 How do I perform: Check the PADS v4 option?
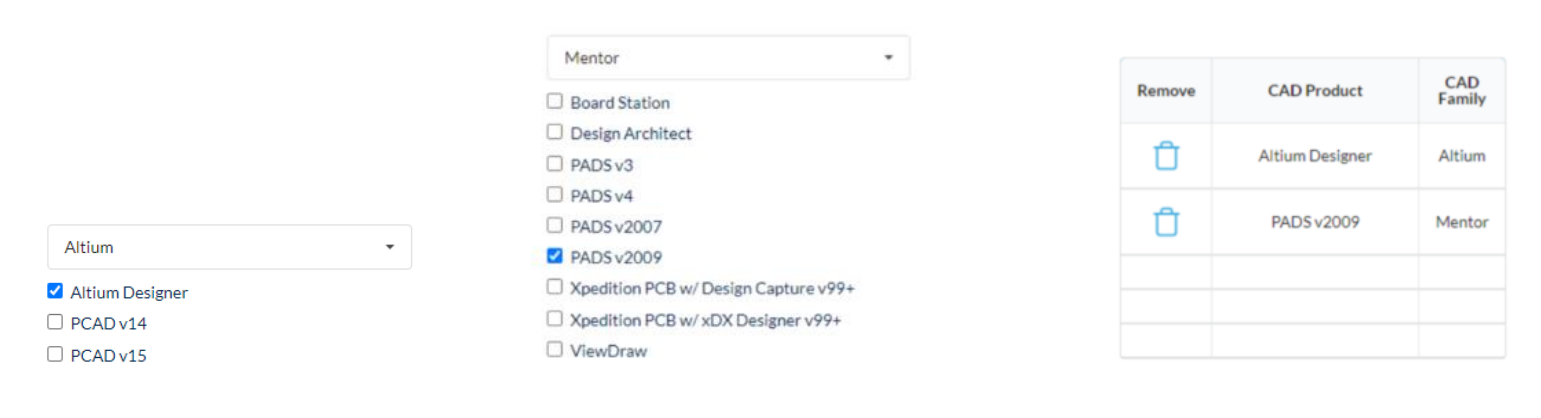coord(554,194)
